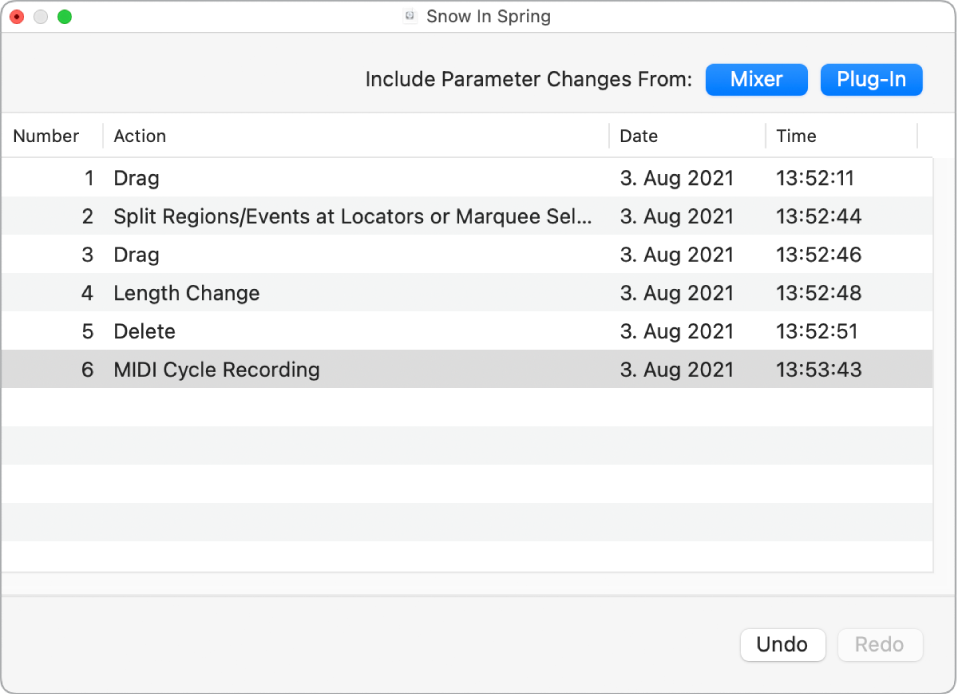Screen dimensions: 958x694
Task: Select the Split Regions/Events history entry
Action: [x=352, y=217]
